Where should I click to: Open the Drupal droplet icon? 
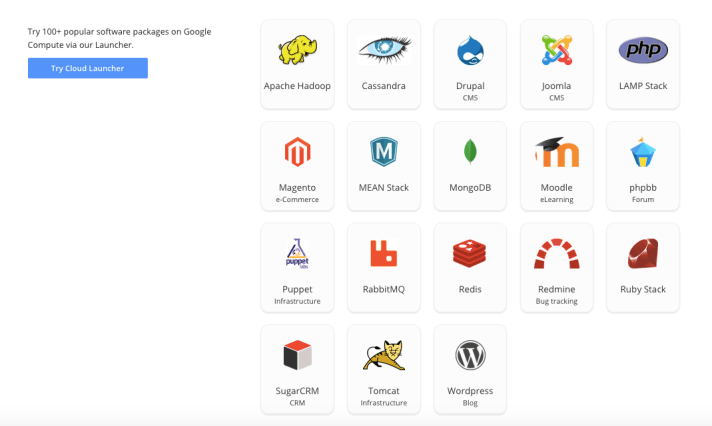pyautogui.click(x=470, y=50)
